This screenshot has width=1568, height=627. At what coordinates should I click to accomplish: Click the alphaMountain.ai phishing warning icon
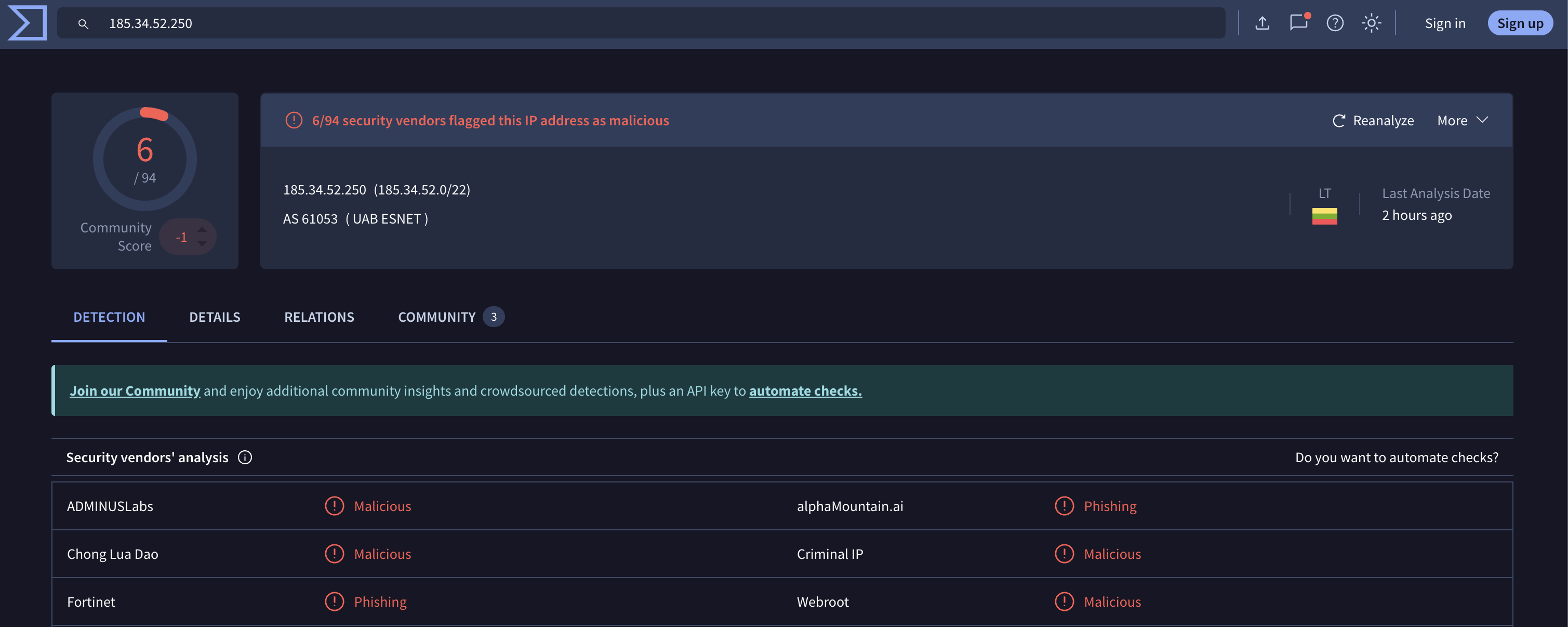point(1064,506)
